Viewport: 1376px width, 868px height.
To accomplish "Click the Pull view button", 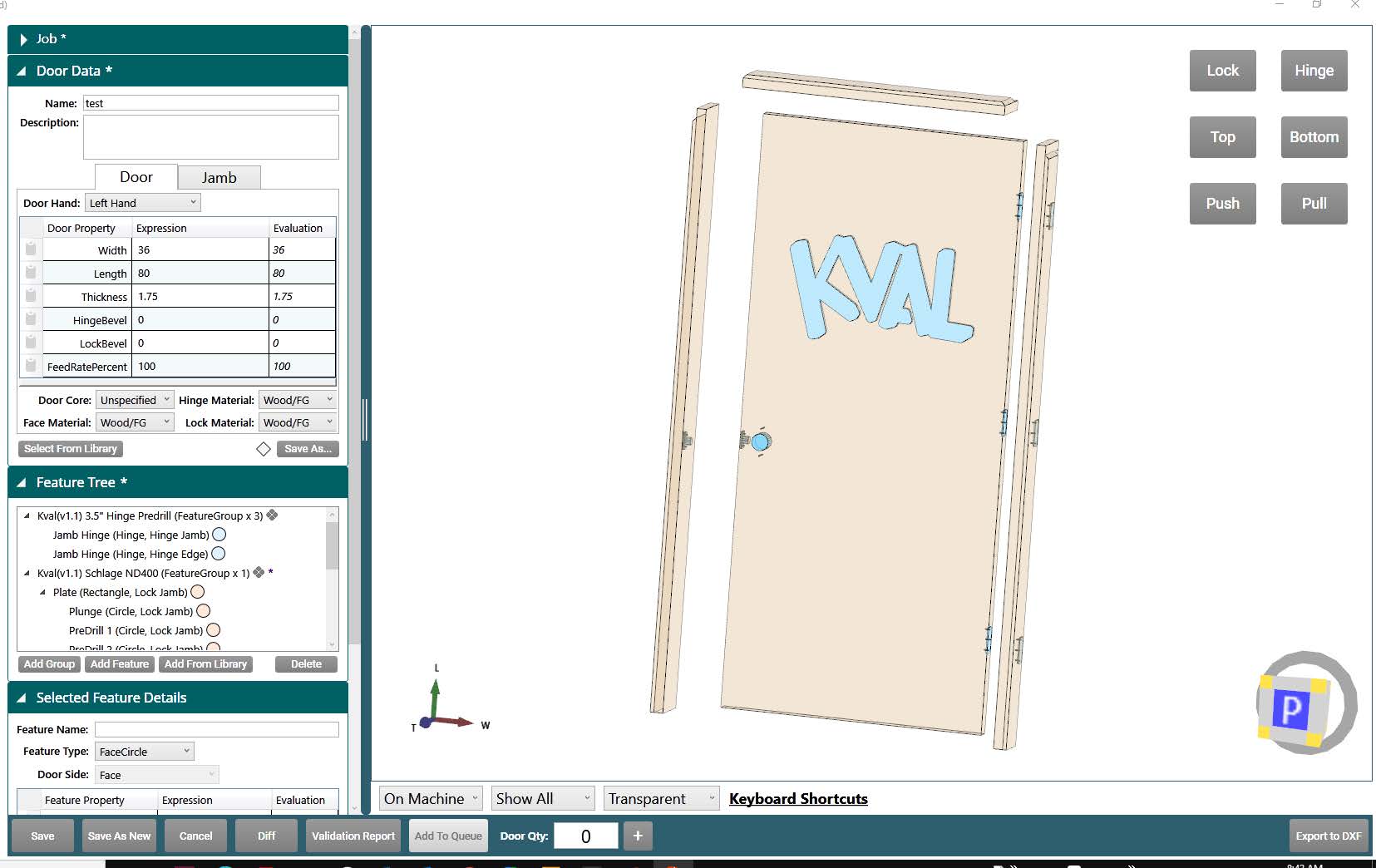I will (x=1314, y=204).
